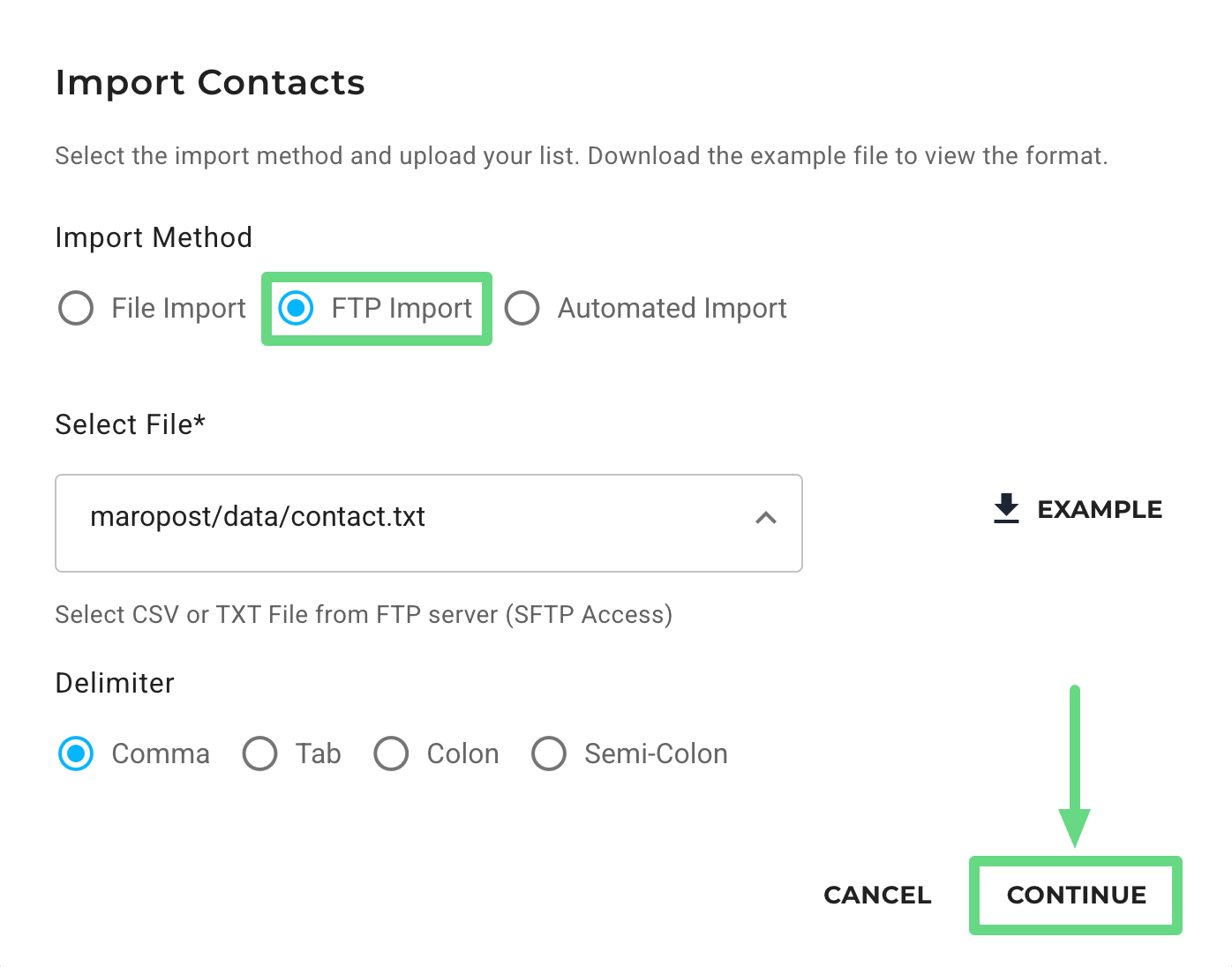Click the 'Import Contacts' dialog heading
The width and height of the screenshot is (1232, 967).
210,82
